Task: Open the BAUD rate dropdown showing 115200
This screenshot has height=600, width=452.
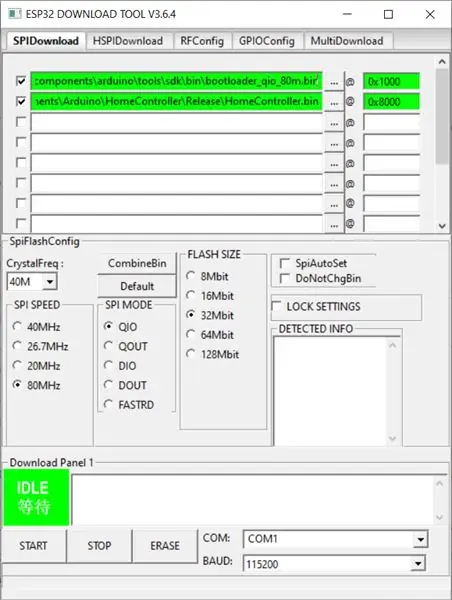Action: [418, 564]
